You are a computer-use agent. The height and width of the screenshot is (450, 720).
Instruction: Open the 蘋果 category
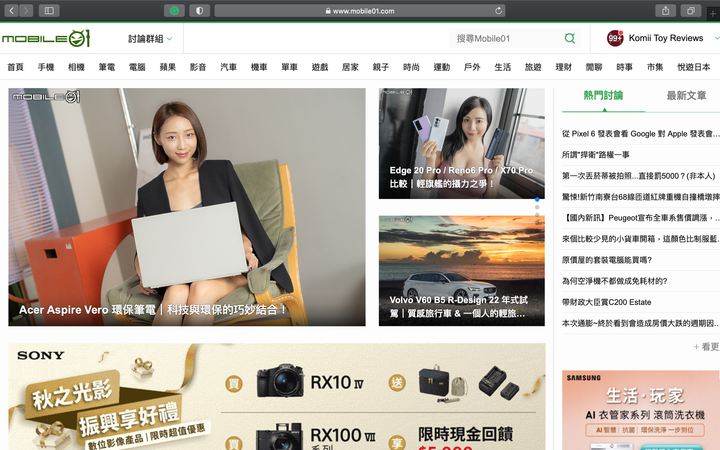[168, 67]
